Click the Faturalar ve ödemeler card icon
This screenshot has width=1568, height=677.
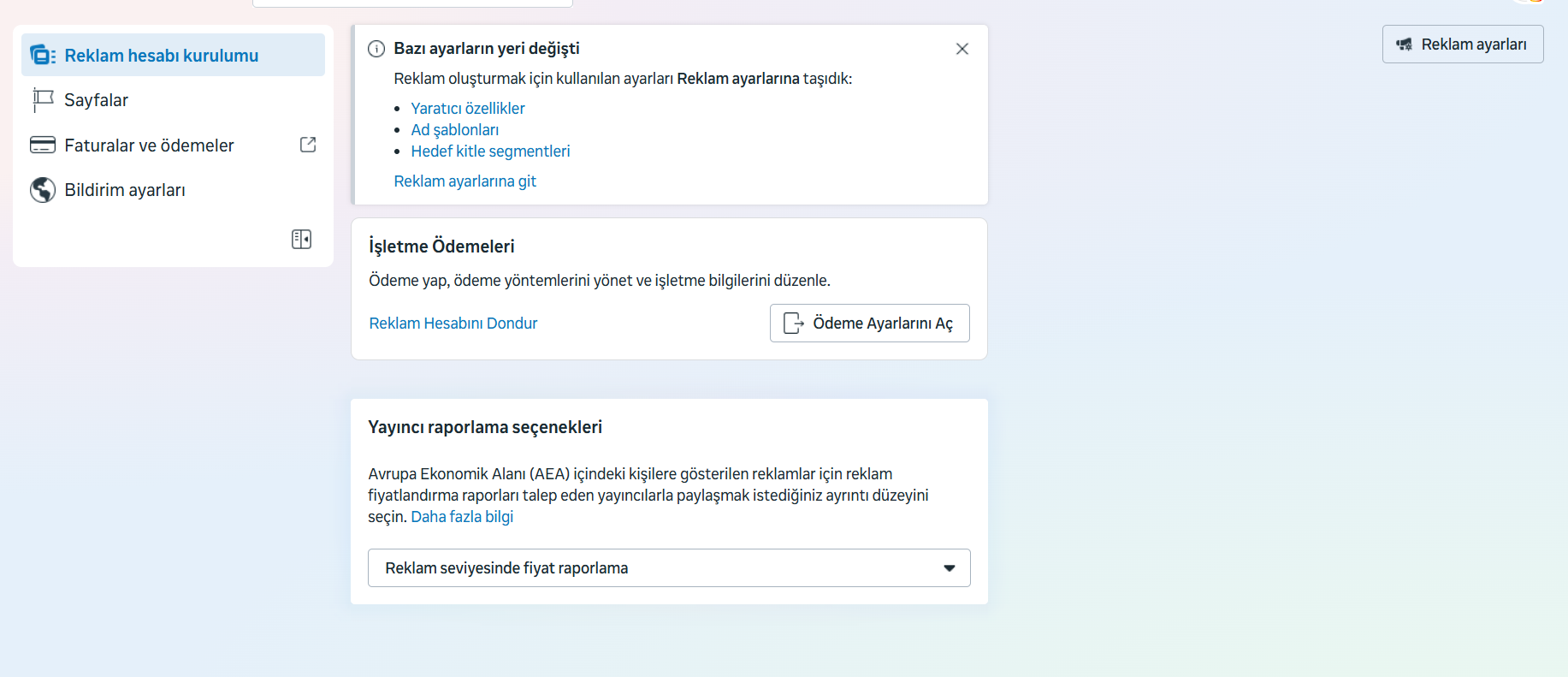[43, 145]
